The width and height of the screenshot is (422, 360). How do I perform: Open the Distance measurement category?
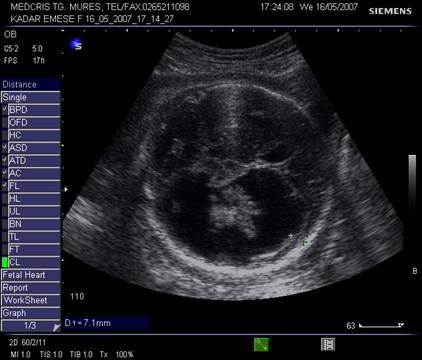point(31,84)
